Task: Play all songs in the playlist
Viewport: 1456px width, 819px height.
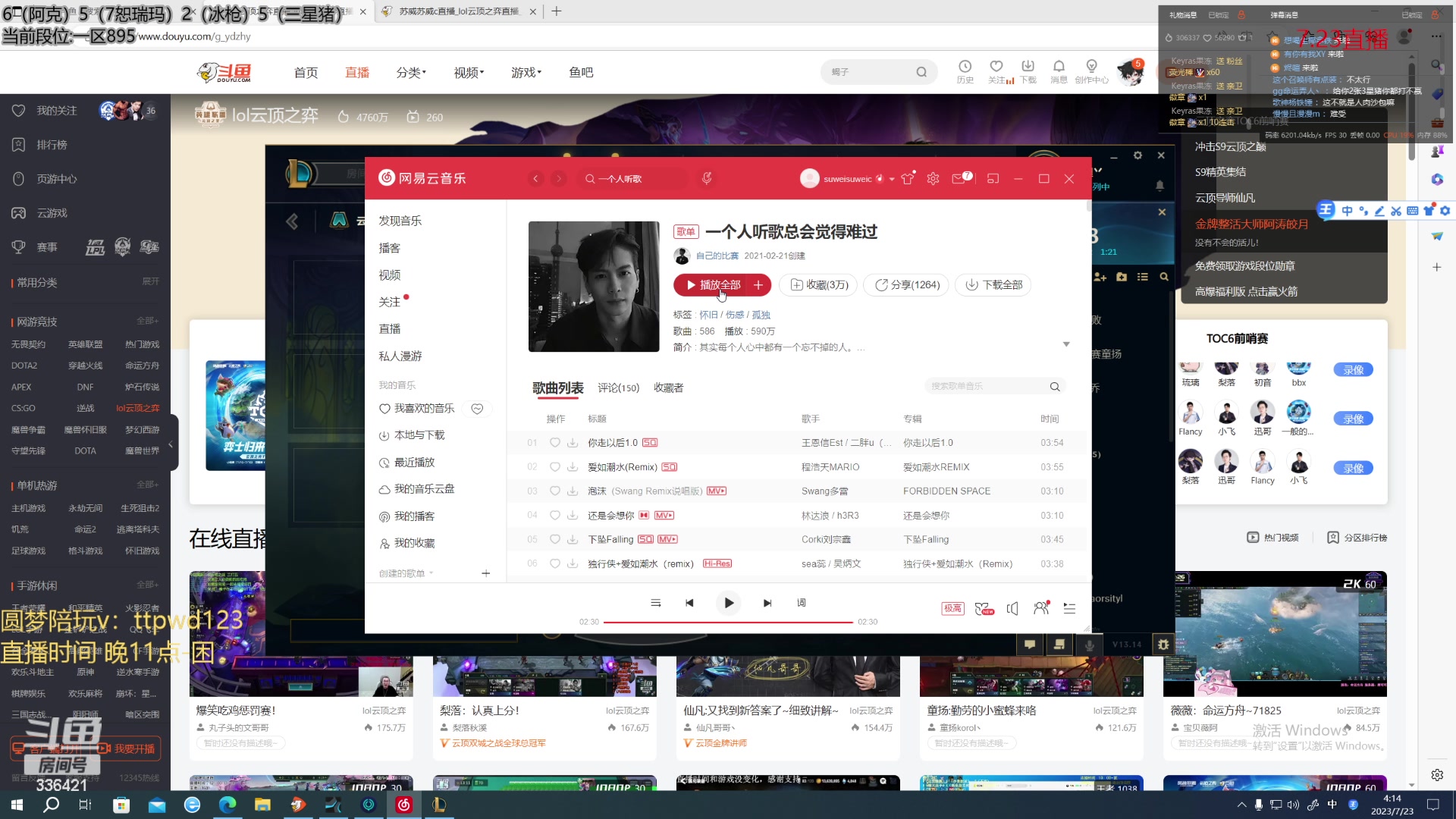Action: (x=712, y=285)
